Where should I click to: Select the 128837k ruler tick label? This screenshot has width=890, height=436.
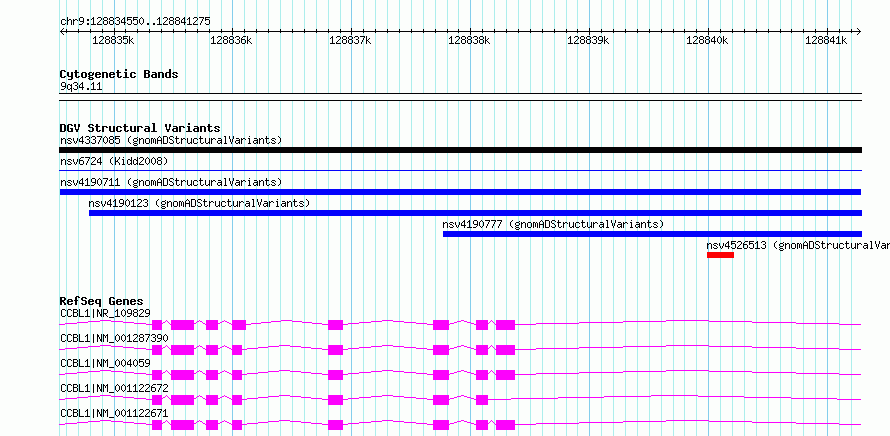(x=350, y=40)
